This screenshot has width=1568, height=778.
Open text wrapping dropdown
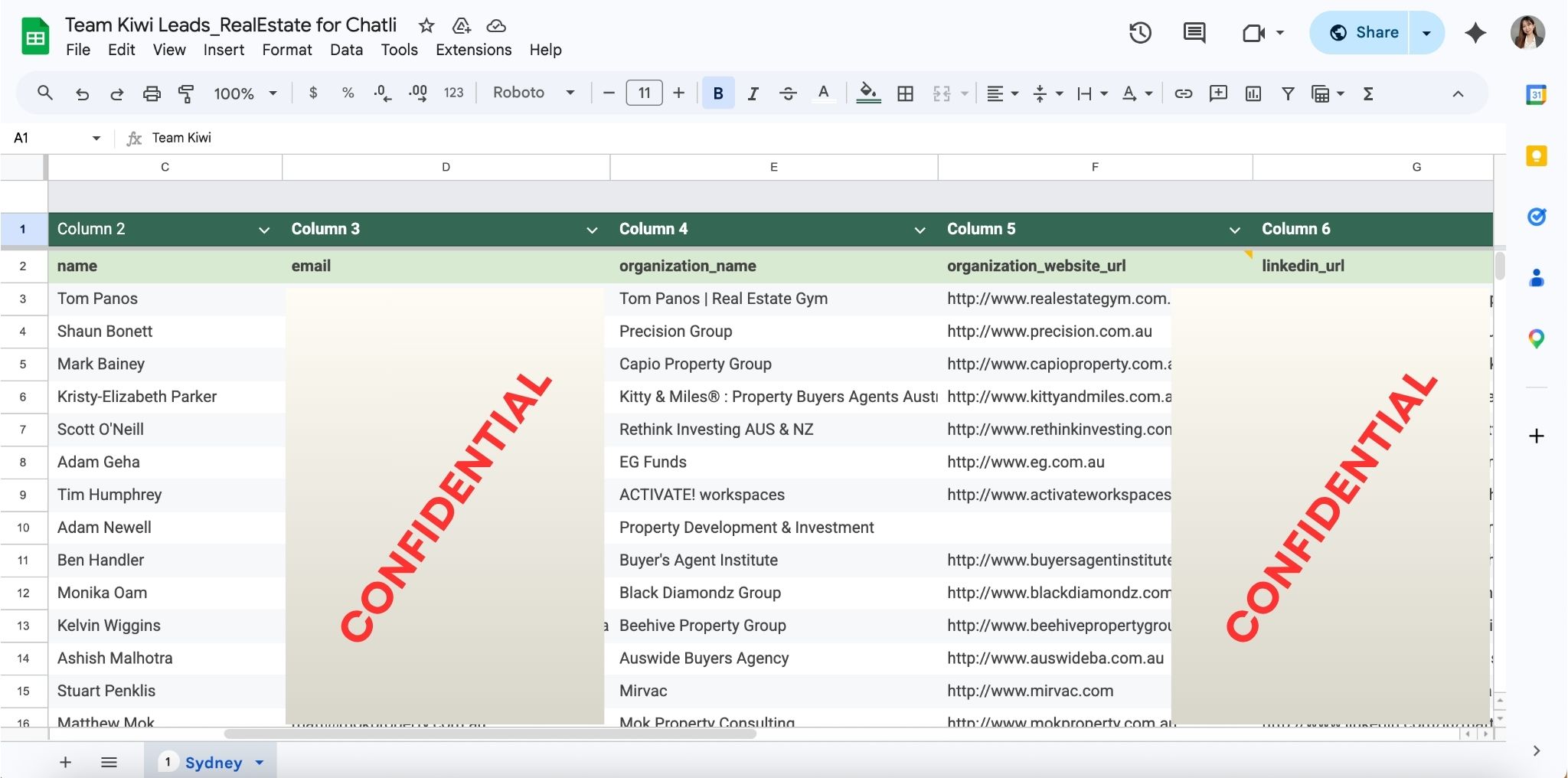coord(1093,93)
